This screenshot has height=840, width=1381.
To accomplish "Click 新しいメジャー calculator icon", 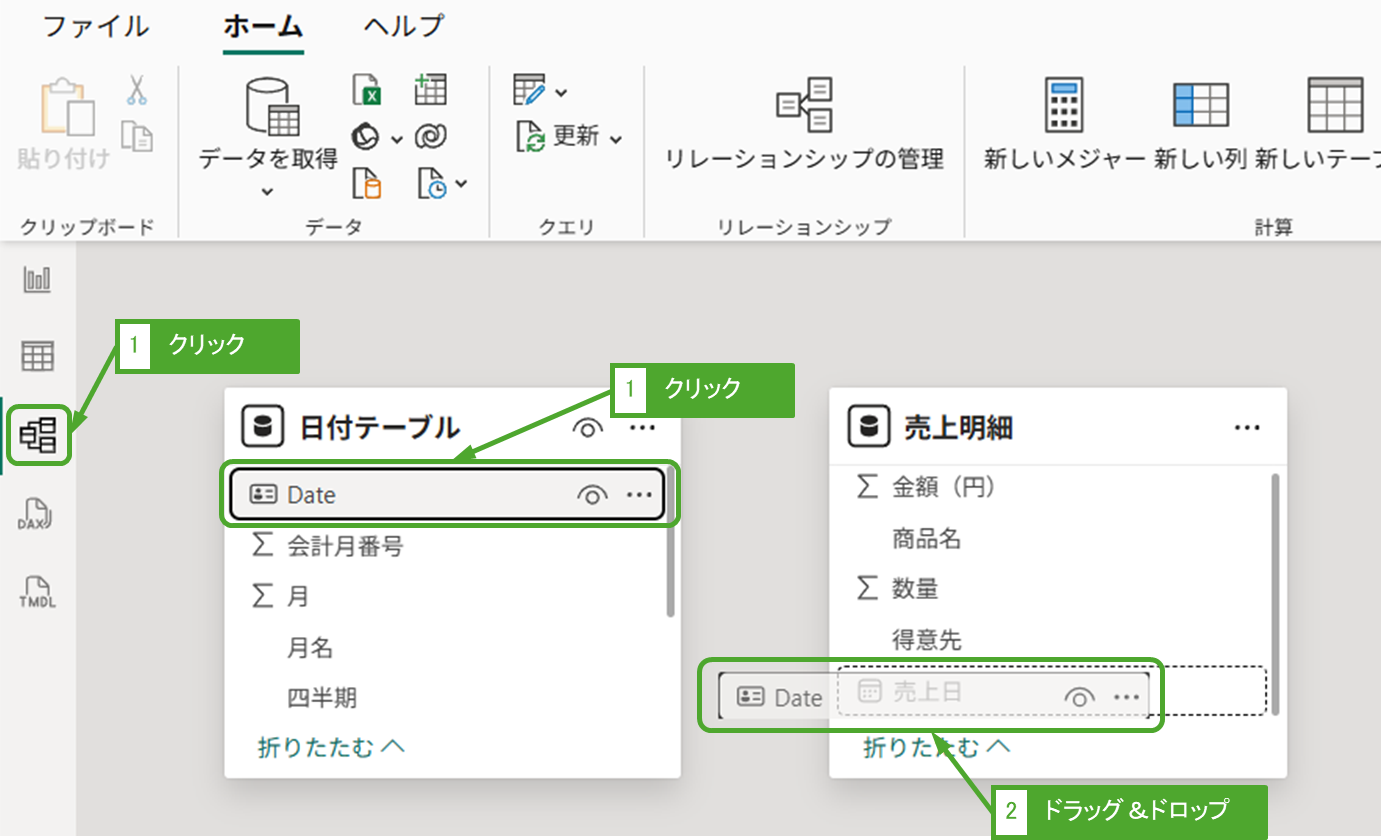I will pos(1064,105).
